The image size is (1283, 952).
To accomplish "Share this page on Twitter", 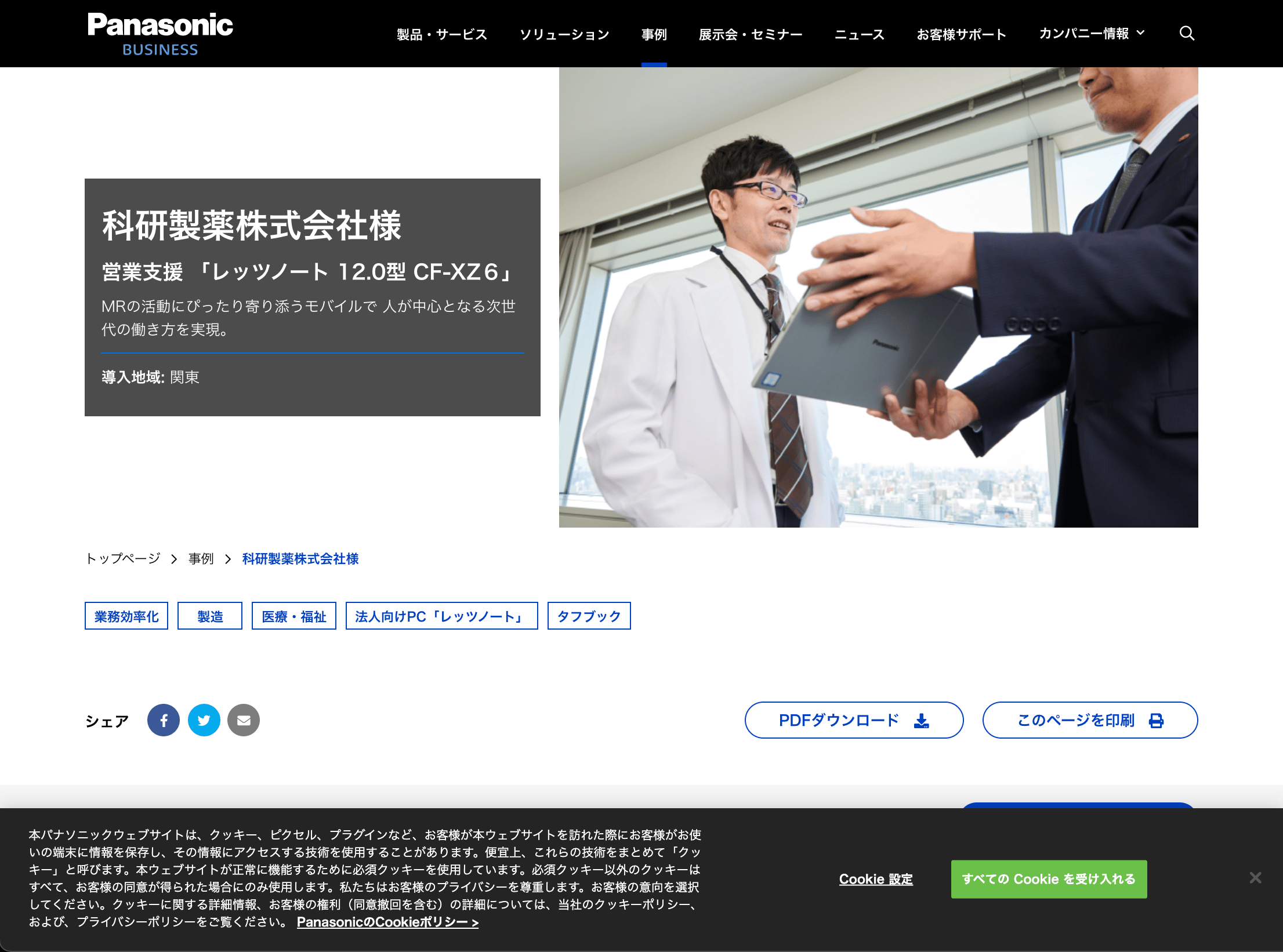I will 204,720.
